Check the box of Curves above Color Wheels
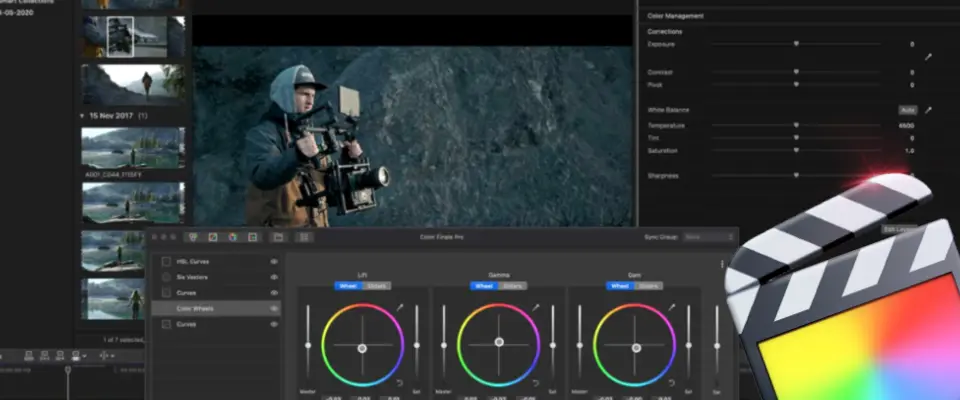 [166, 293]
